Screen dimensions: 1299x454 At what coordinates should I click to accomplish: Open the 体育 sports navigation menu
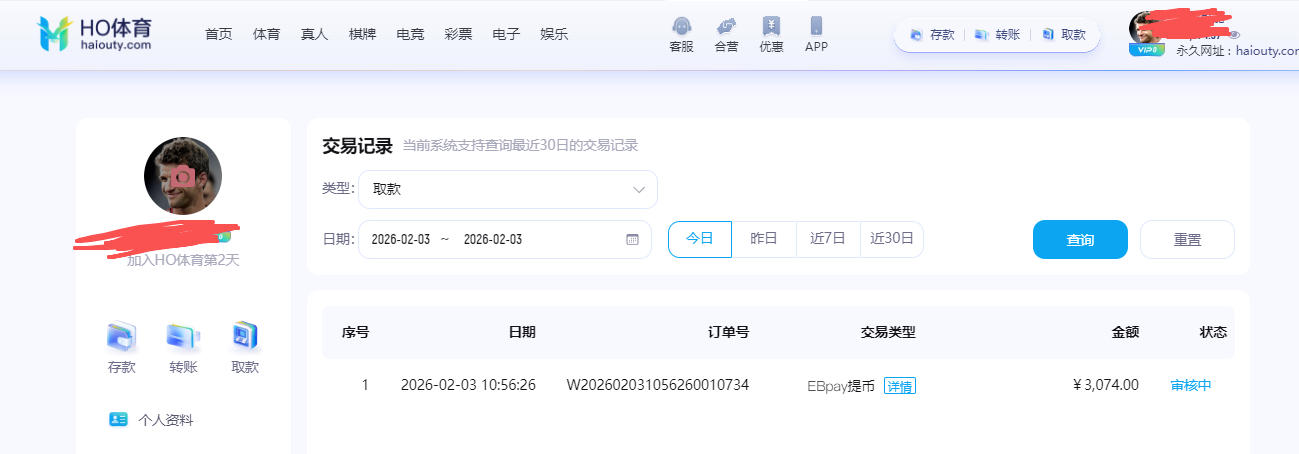(x=267, y=34)
